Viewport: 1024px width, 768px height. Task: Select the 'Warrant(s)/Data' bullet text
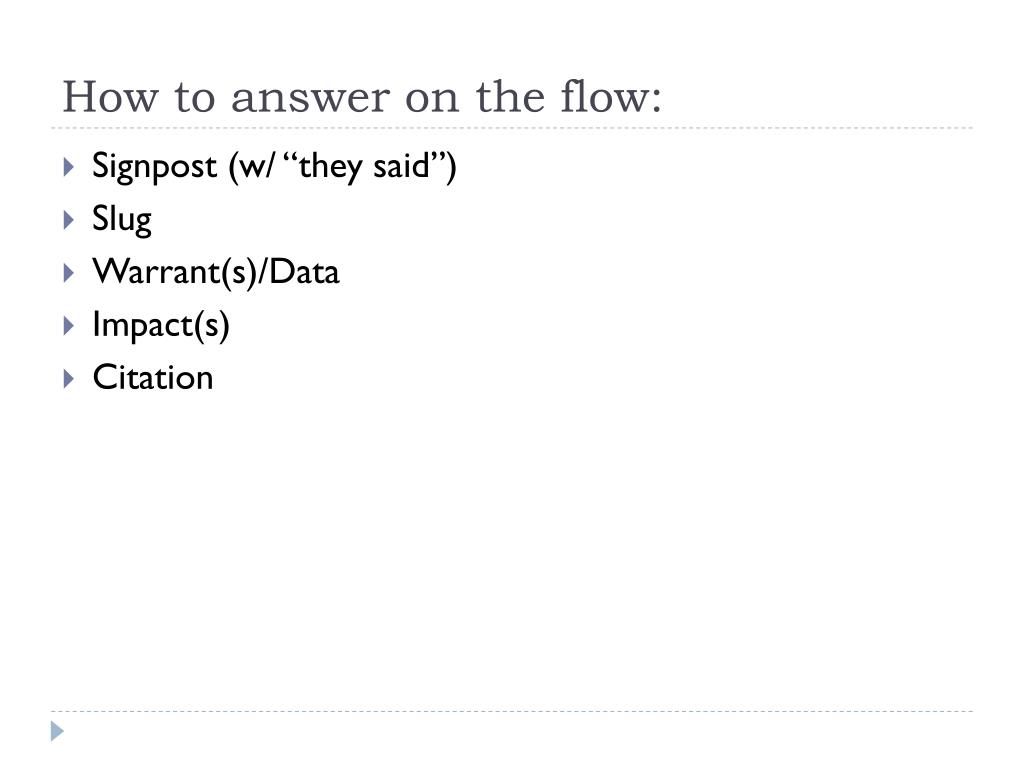coord(216,272)
